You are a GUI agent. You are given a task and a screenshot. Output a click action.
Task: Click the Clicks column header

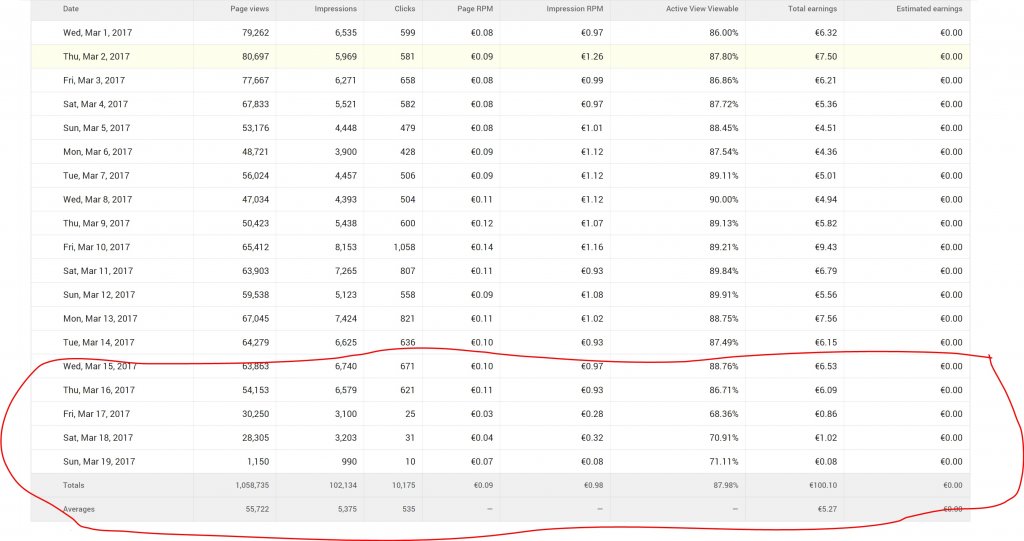[404, 8]
